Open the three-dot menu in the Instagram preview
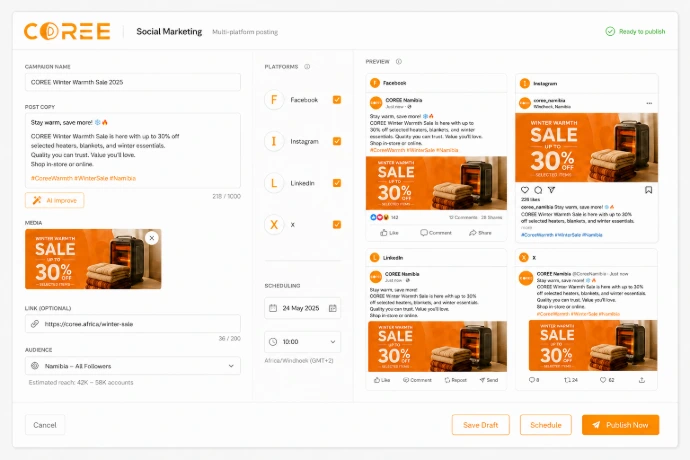This screenshot has height=460, width=690. [x=649, y=103]
